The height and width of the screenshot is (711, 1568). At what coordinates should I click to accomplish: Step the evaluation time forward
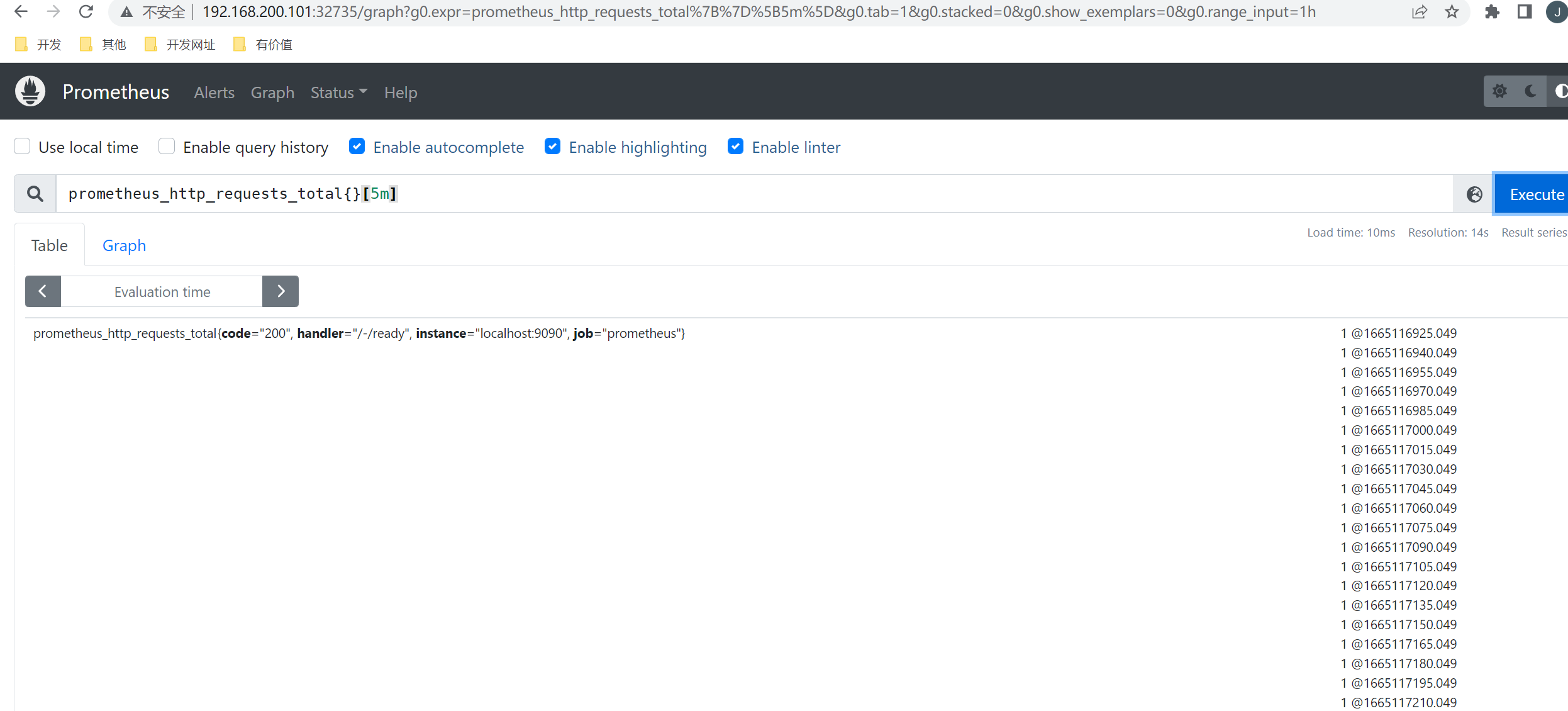[281, 291]
